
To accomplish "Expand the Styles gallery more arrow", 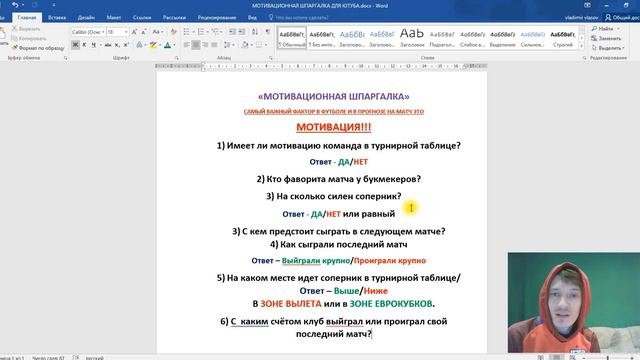I will [582, 46].
